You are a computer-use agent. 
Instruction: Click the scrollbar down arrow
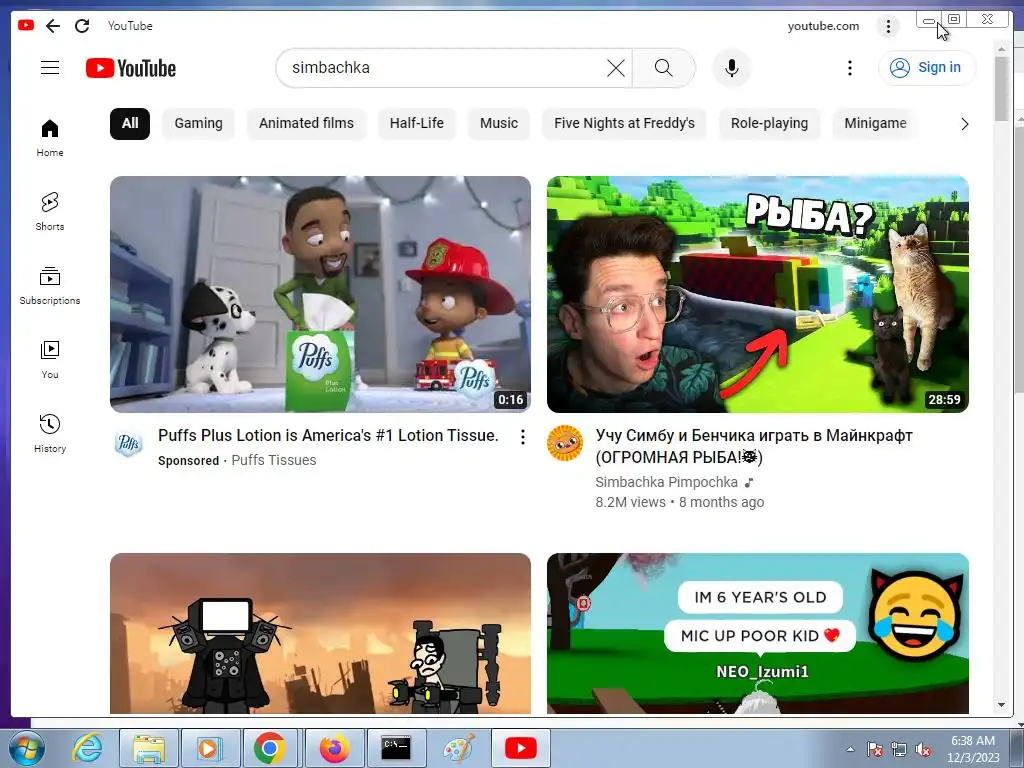click(x=1001, y=705)
